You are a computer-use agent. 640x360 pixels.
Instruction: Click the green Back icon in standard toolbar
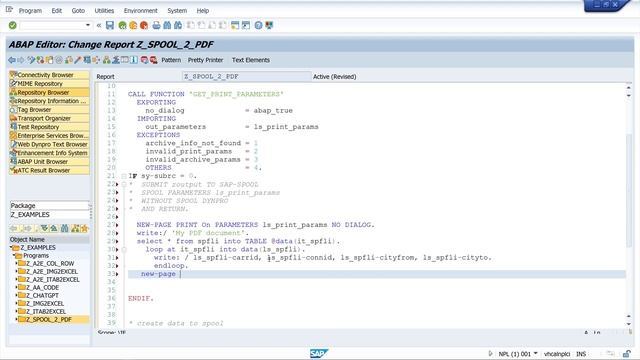click(122, 25)
